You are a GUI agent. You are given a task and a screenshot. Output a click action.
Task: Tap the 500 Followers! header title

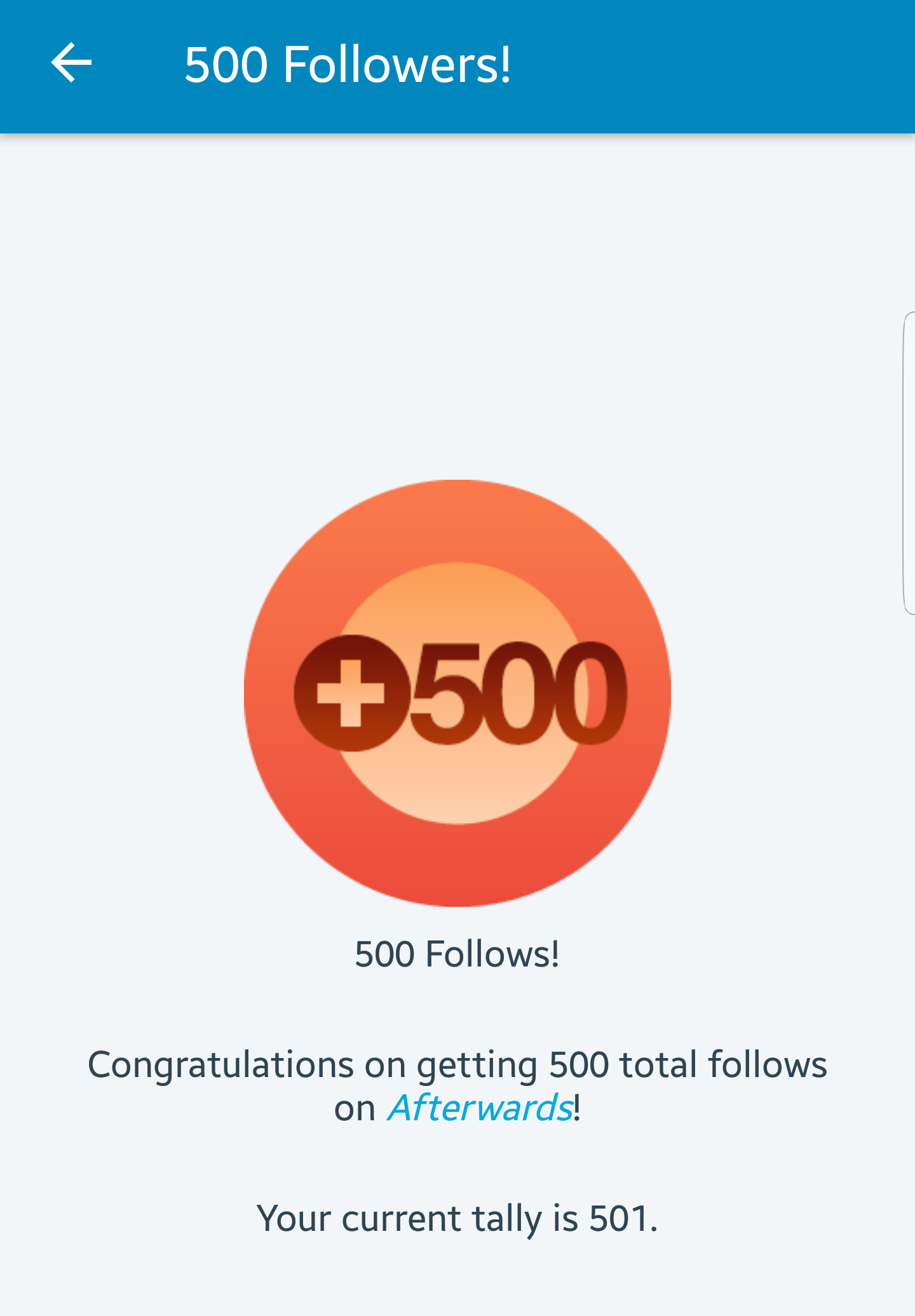(348, 64)
